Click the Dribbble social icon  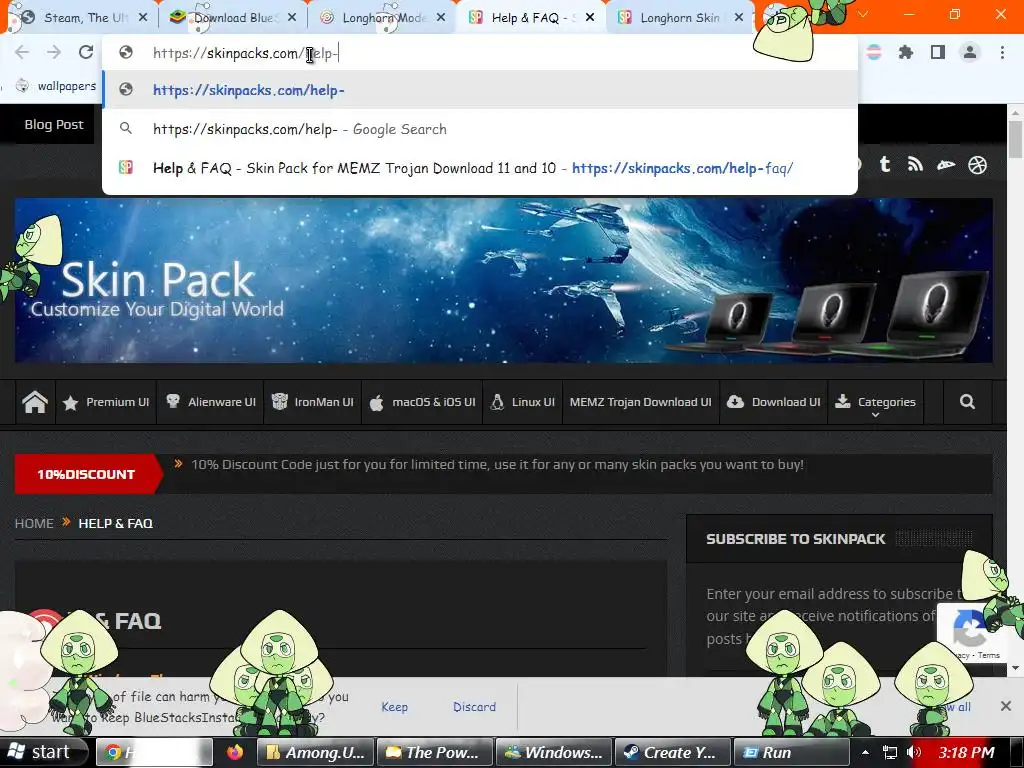pos(977,165)
